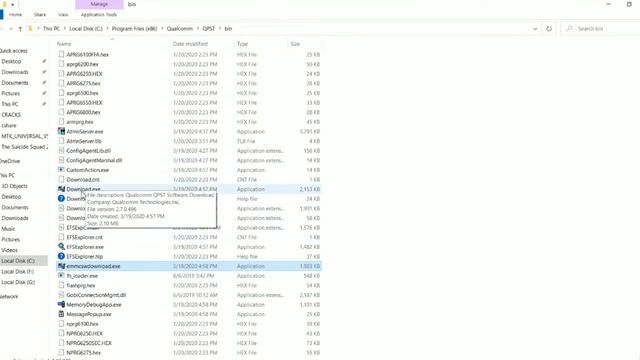Open pinned Desktop under Quick access
The height and width of the screenshot is (360, 640).
[11, 62]
